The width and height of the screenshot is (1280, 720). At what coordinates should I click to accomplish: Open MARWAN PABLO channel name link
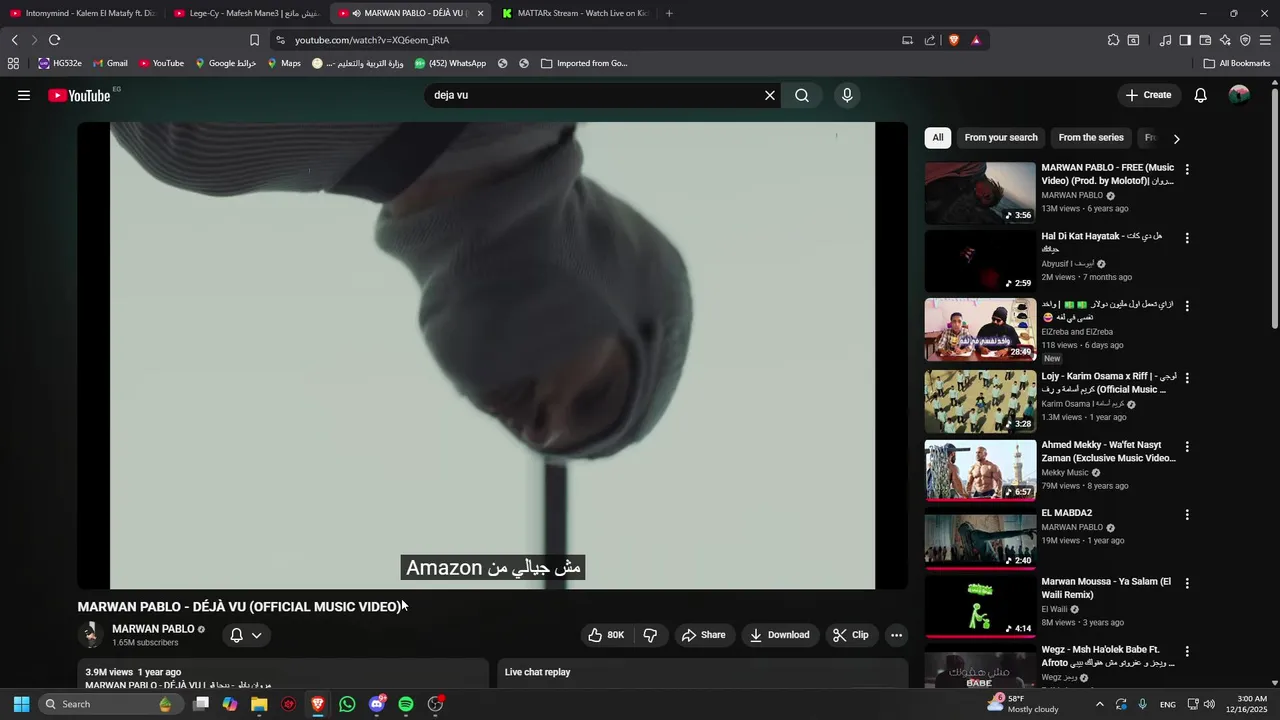pyautogui.click(x=153, y=629)
